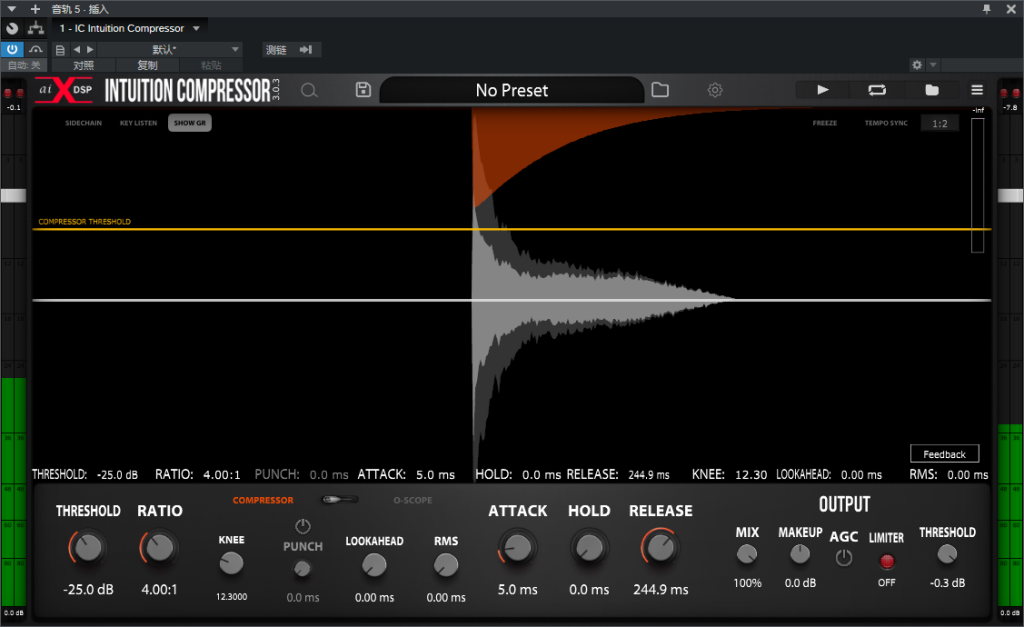Toggle the red LIMITER button
The height and width of the screenshot is (627, 1024).
click(x=887, y=561)
